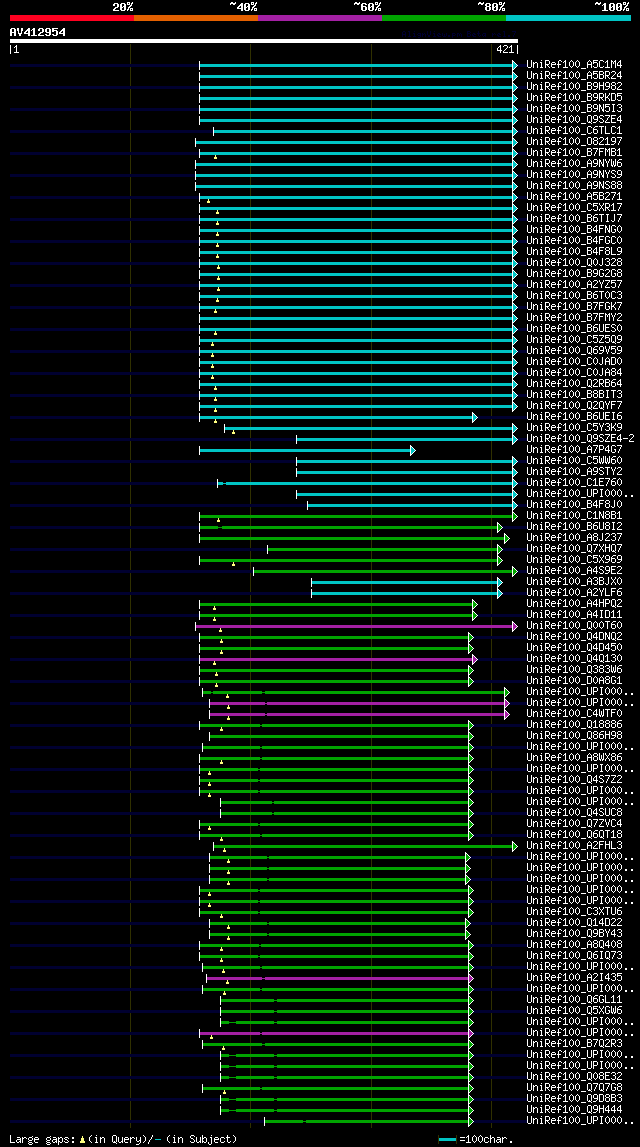The image size is (640, 1147).
Task: Select the UniRef100_C1E760 label
Action: coord(574,482)
